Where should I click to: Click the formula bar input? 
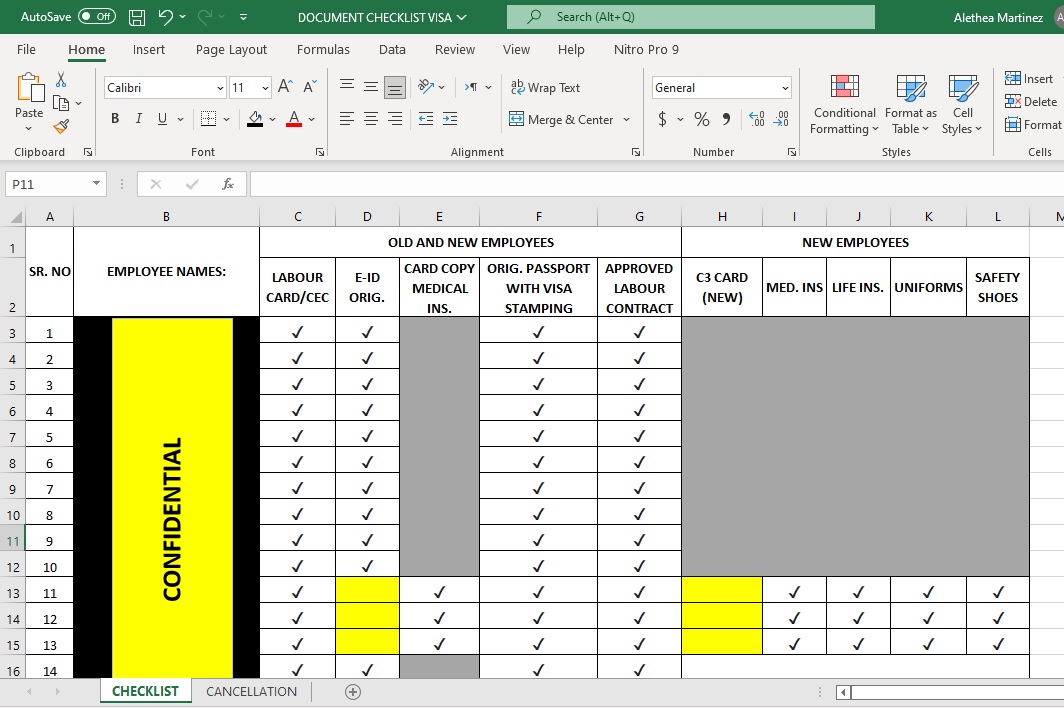click(656, 184)
